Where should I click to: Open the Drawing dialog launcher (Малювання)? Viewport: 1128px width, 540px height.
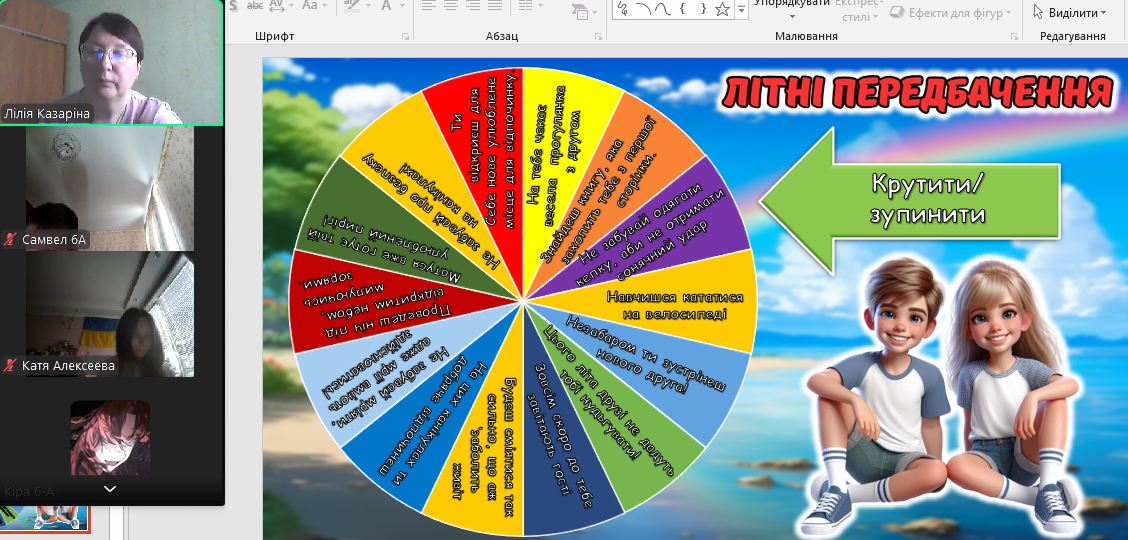tap(1014, 35)
